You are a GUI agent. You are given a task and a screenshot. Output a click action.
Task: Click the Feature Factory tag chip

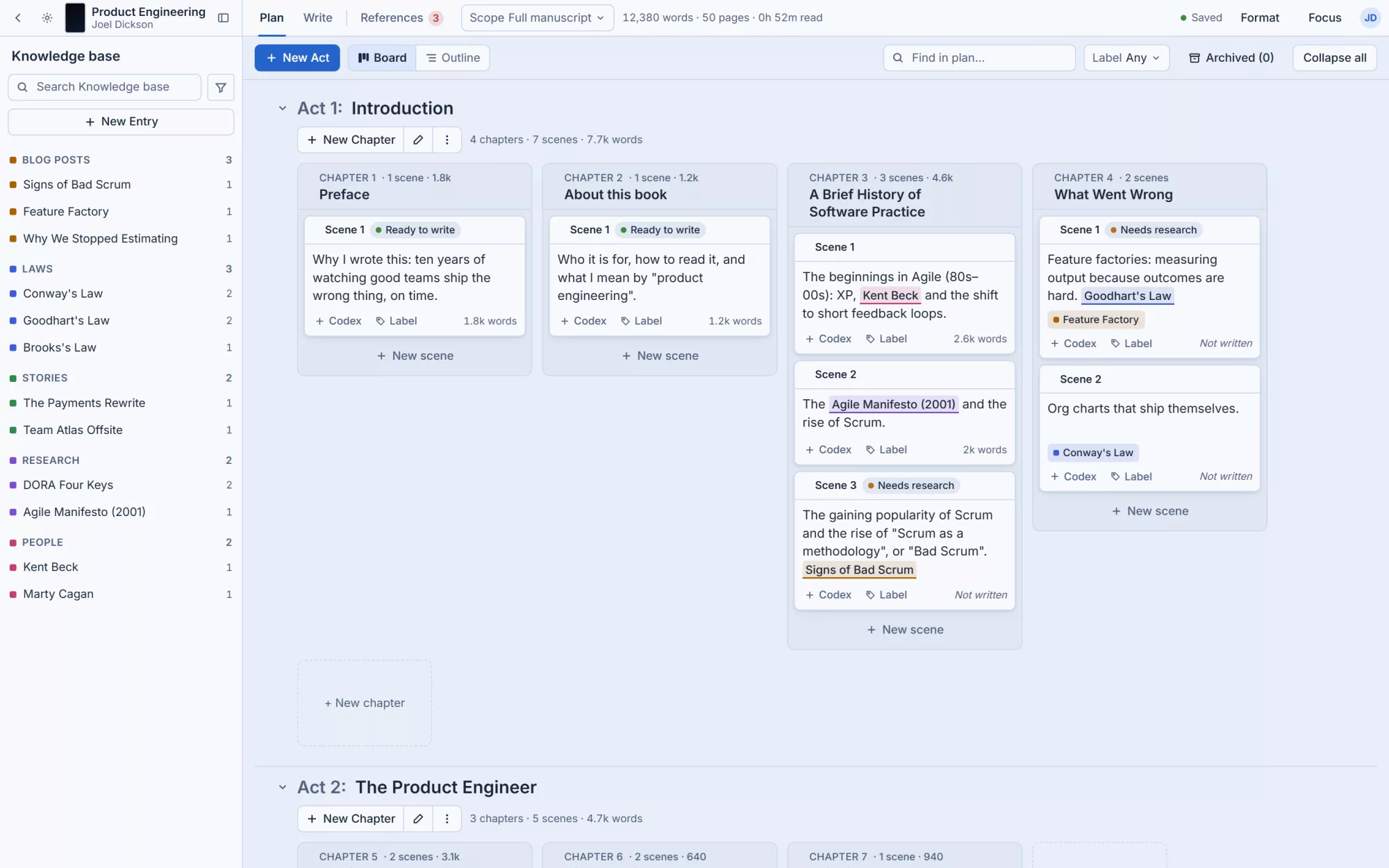(1095, 319)
